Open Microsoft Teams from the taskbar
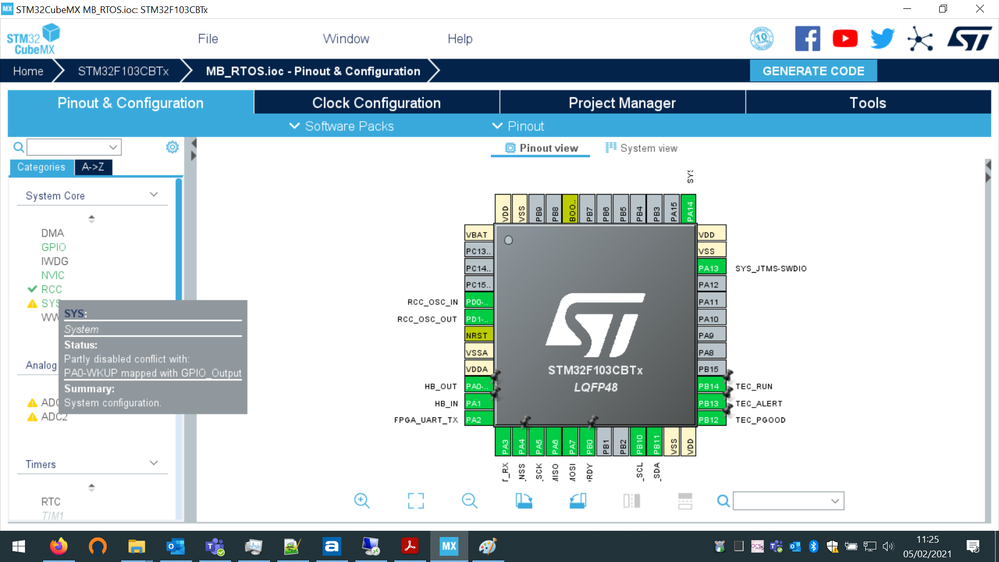Viewport: 999px width, 562px height. pyautogui.click(x=215, y=546)
